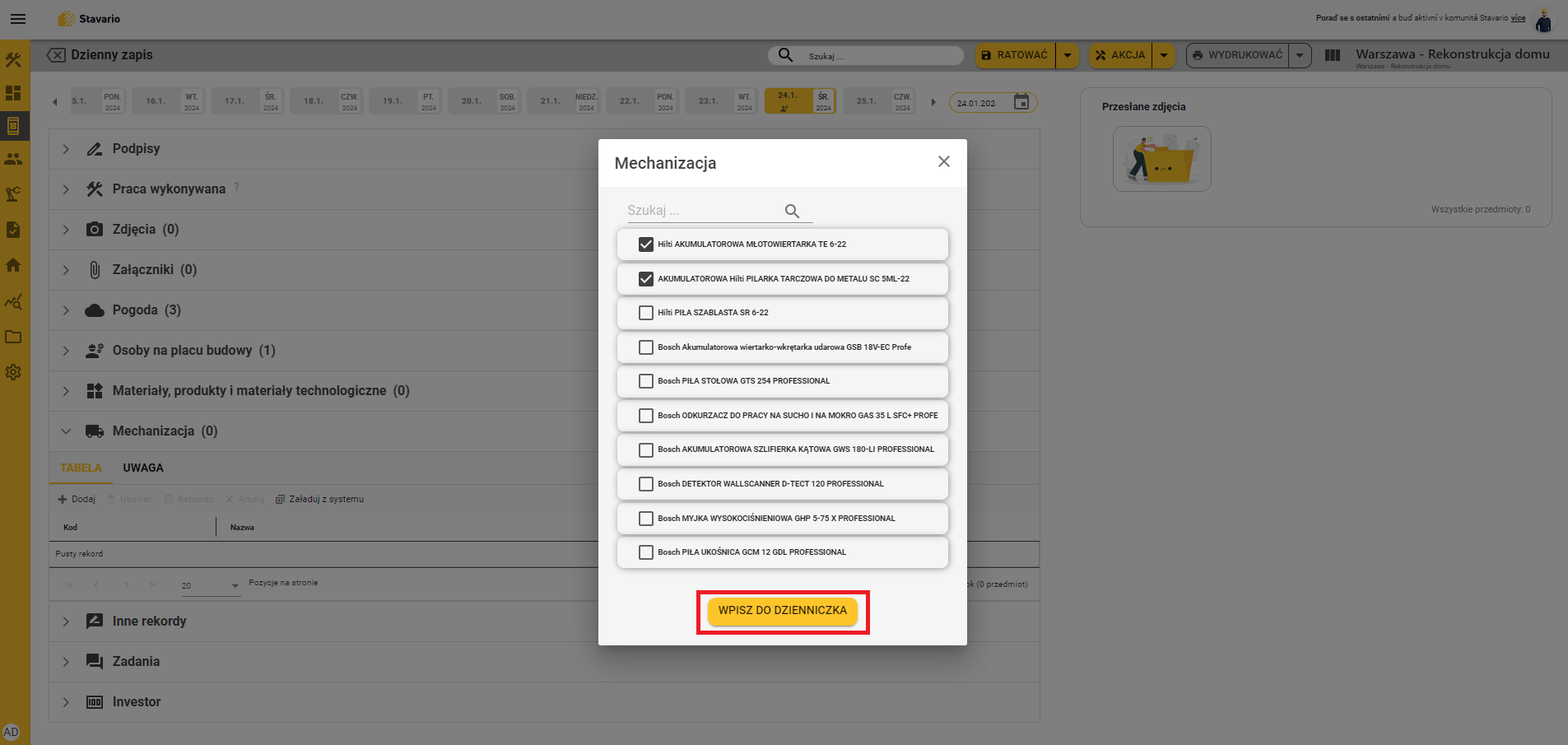Open the hamburger main menu
This screenshot has height=745, width=1568.
[x=18, y=19]
